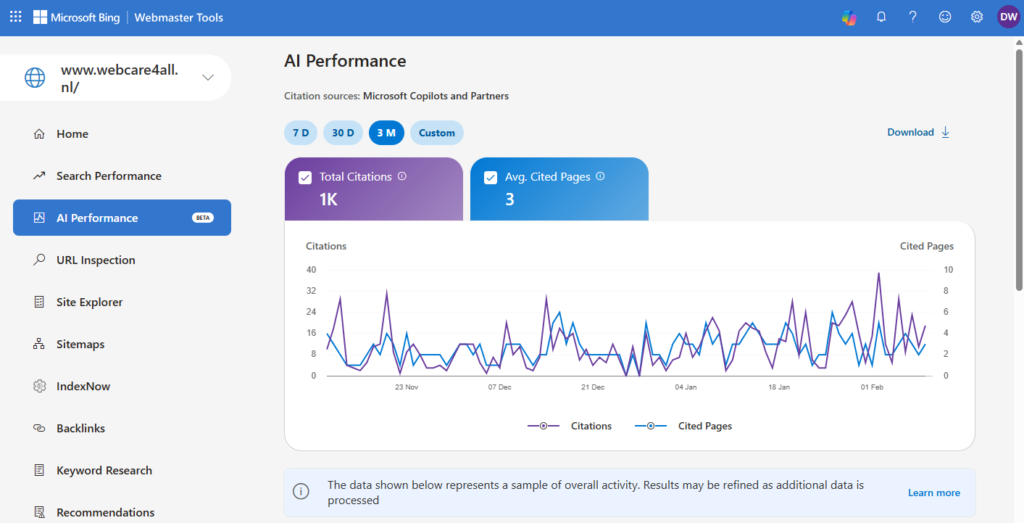
Task: Select the 30 D time range
Action: pyautogui.click(x=343, y=133)
